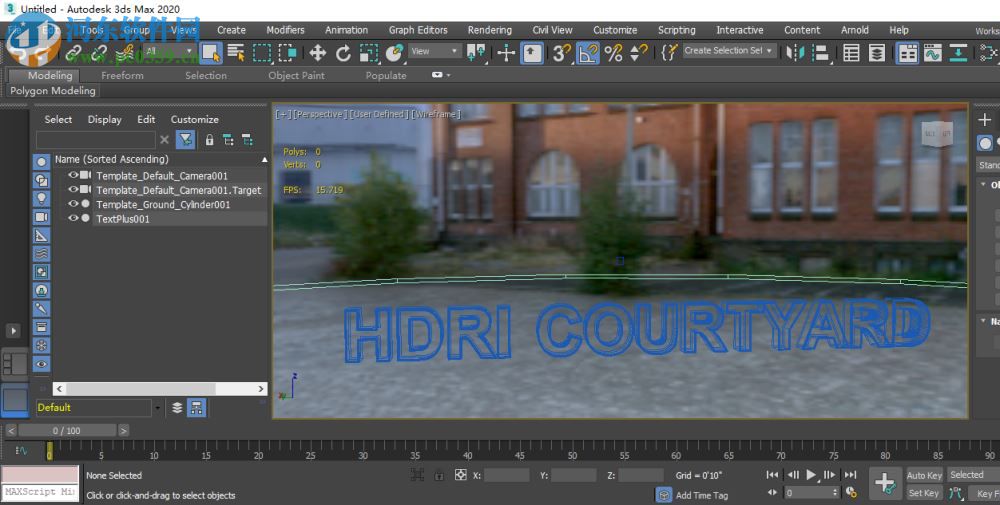Hide the TextPlus001 object

coord(73,218)
